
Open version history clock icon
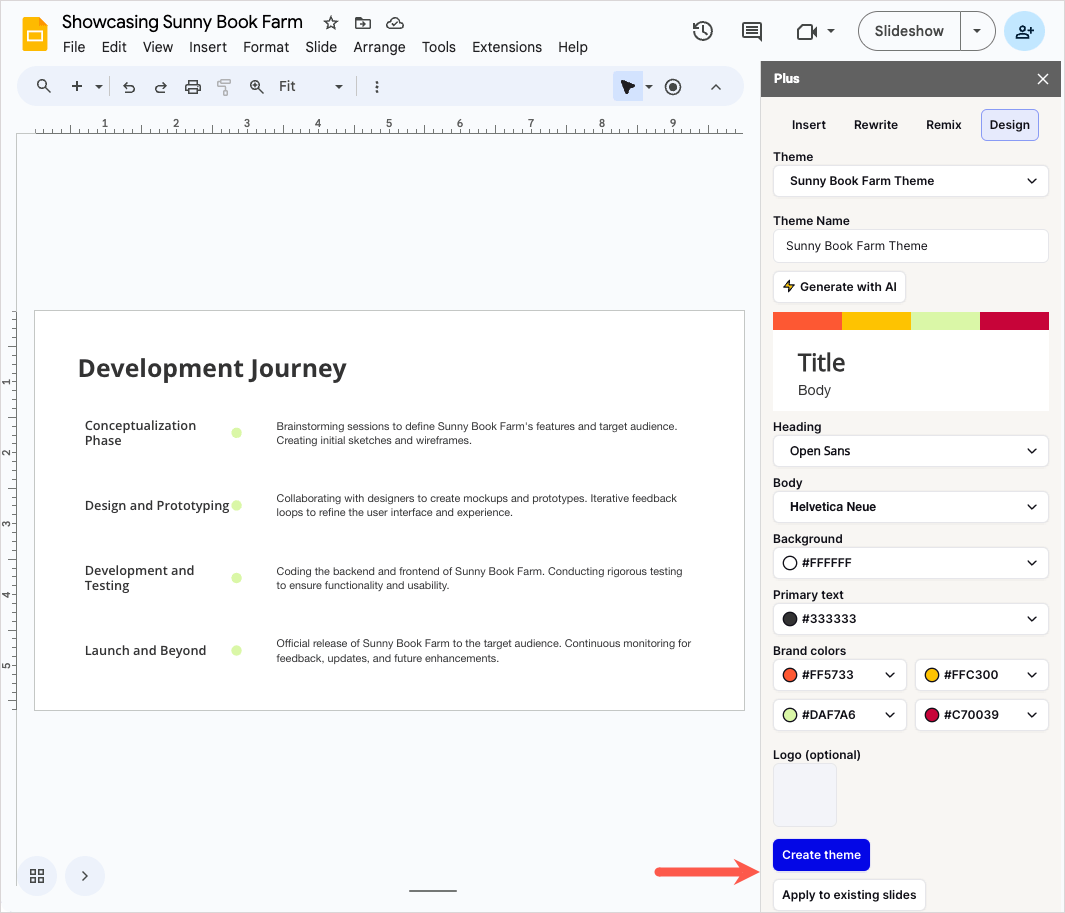click(x=702, y=31)
